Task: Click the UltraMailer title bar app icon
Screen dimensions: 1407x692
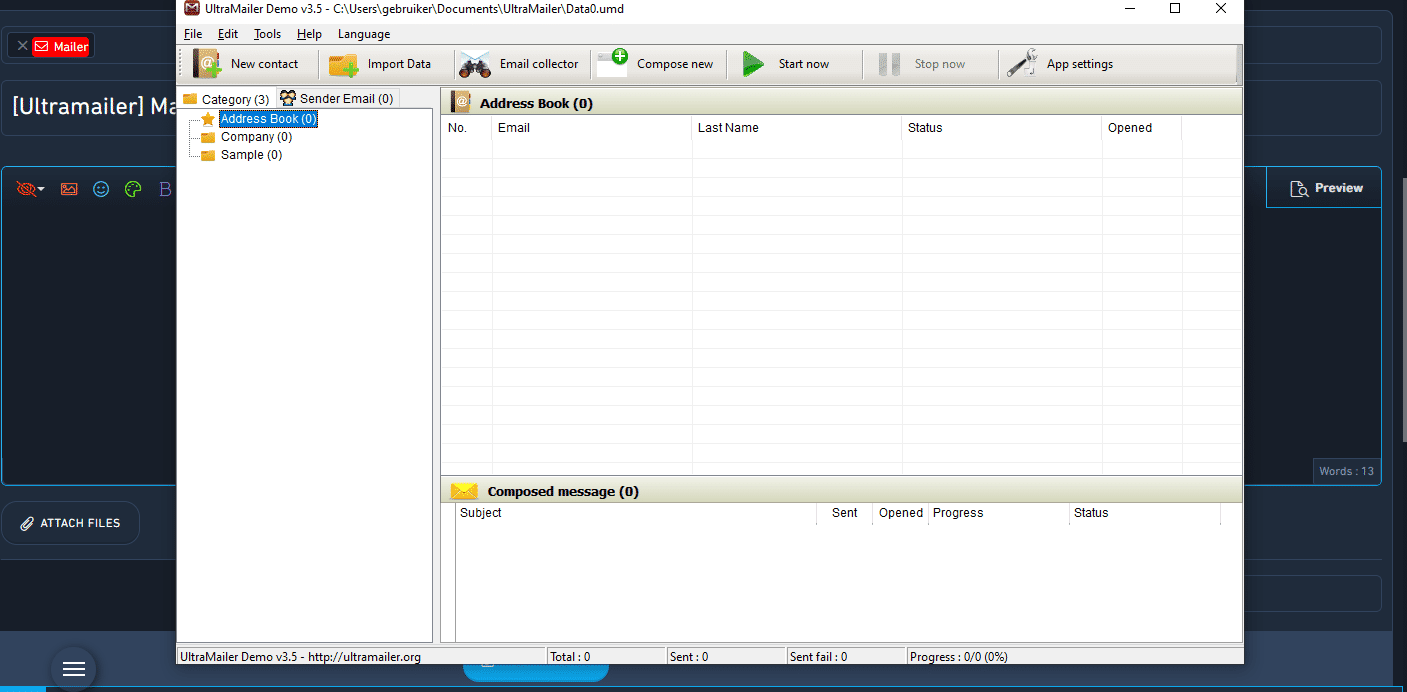Action: [x=192, y=8]
